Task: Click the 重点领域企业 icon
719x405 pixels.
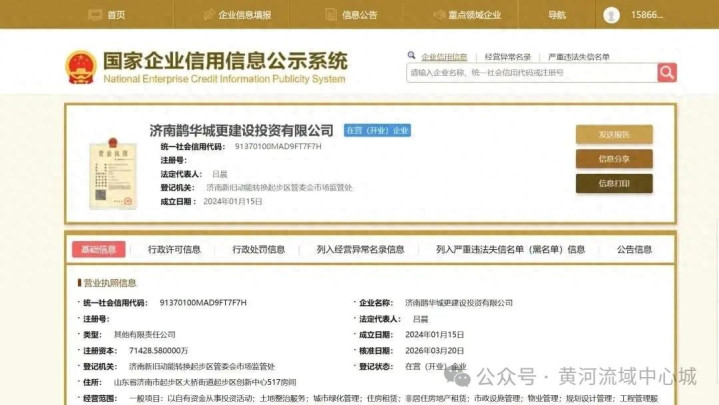Action: pos(439,15)
